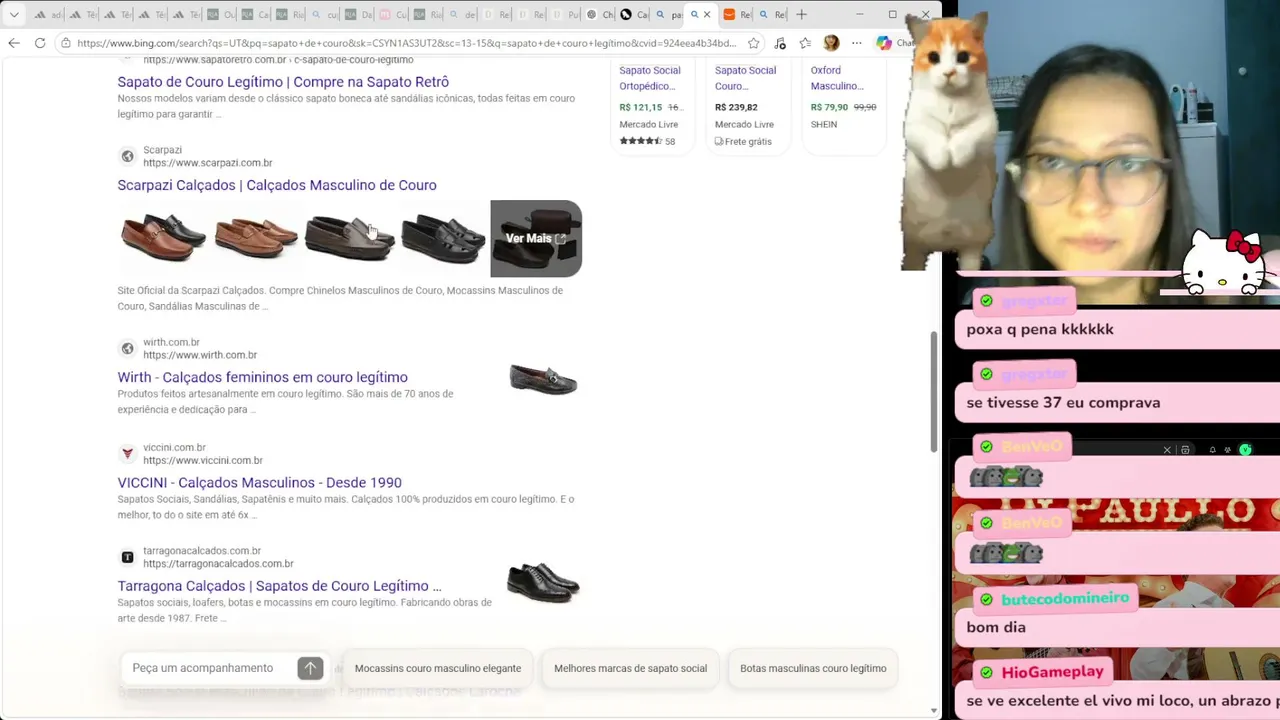Open the grey moccasin Scarpazi thumbnail
Screen dimensions: 1280x720
pos(349,238)
